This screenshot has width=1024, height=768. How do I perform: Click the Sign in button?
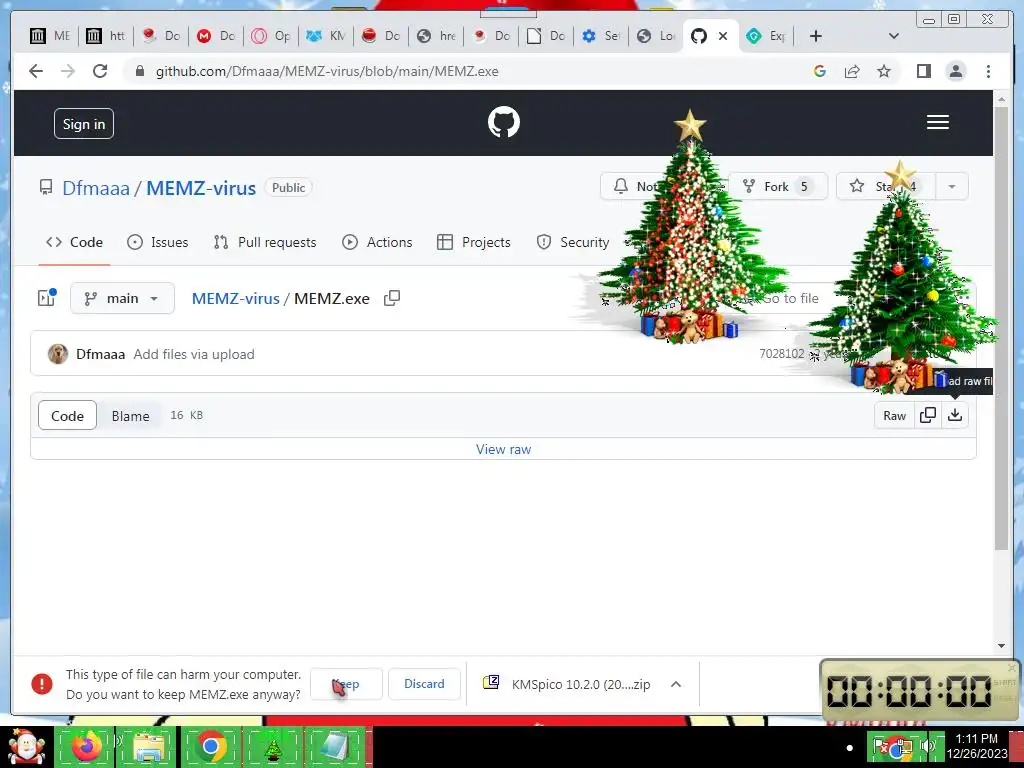coord(84,123)
